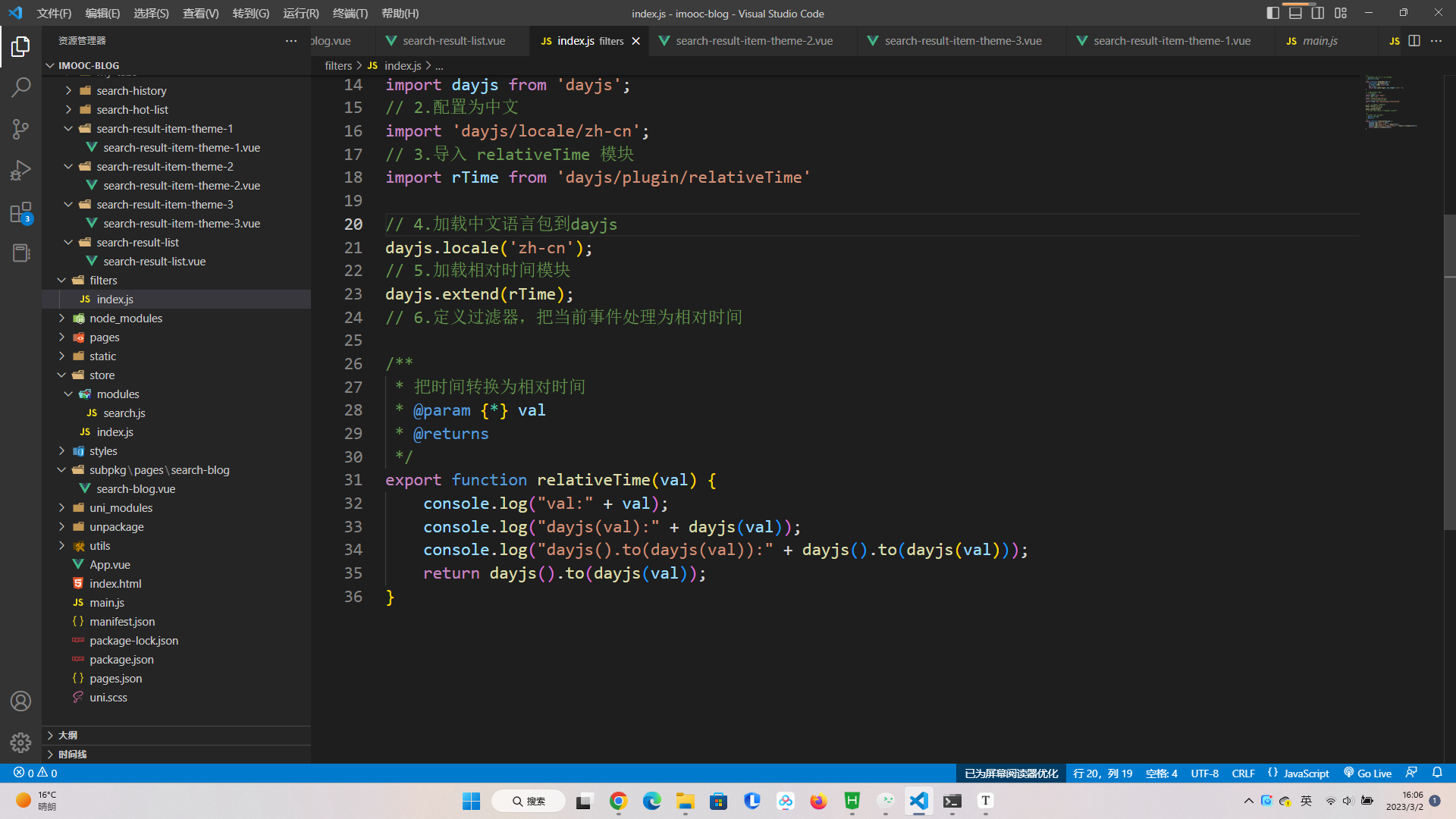Expand the pages folder

point(61,337)
